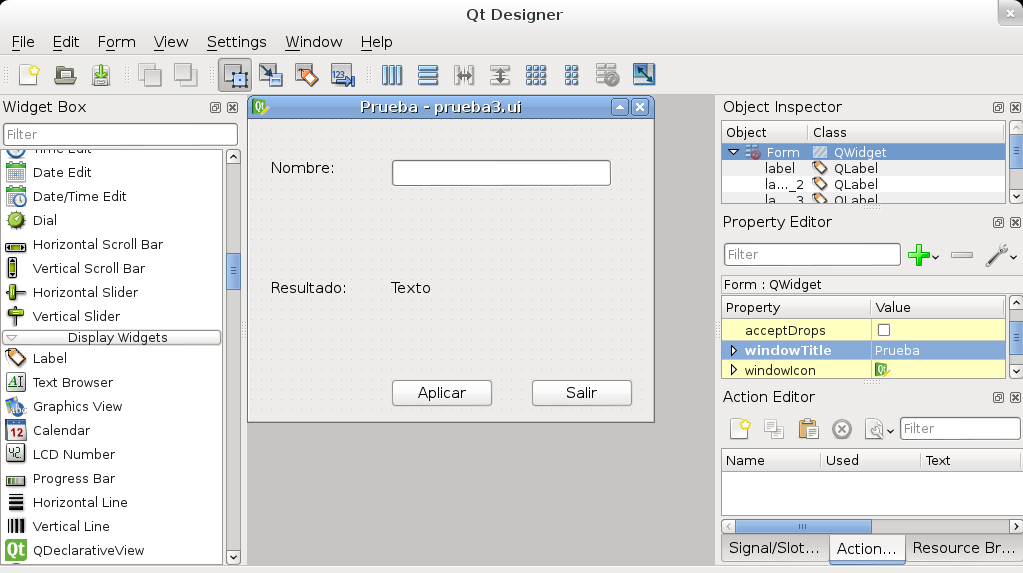The width and height of the screenshot is (1023, 573).
Task: Open the Settings menu
Action: 236,42
